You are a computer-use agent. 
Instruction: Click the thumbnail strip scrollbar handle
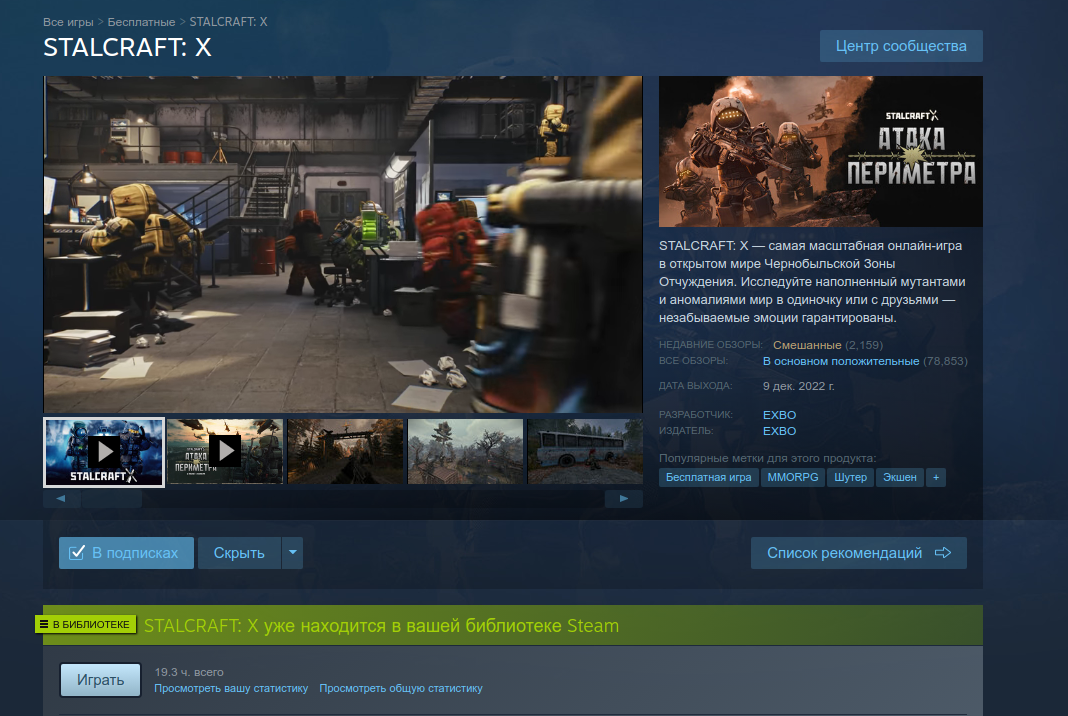point(111,499)
